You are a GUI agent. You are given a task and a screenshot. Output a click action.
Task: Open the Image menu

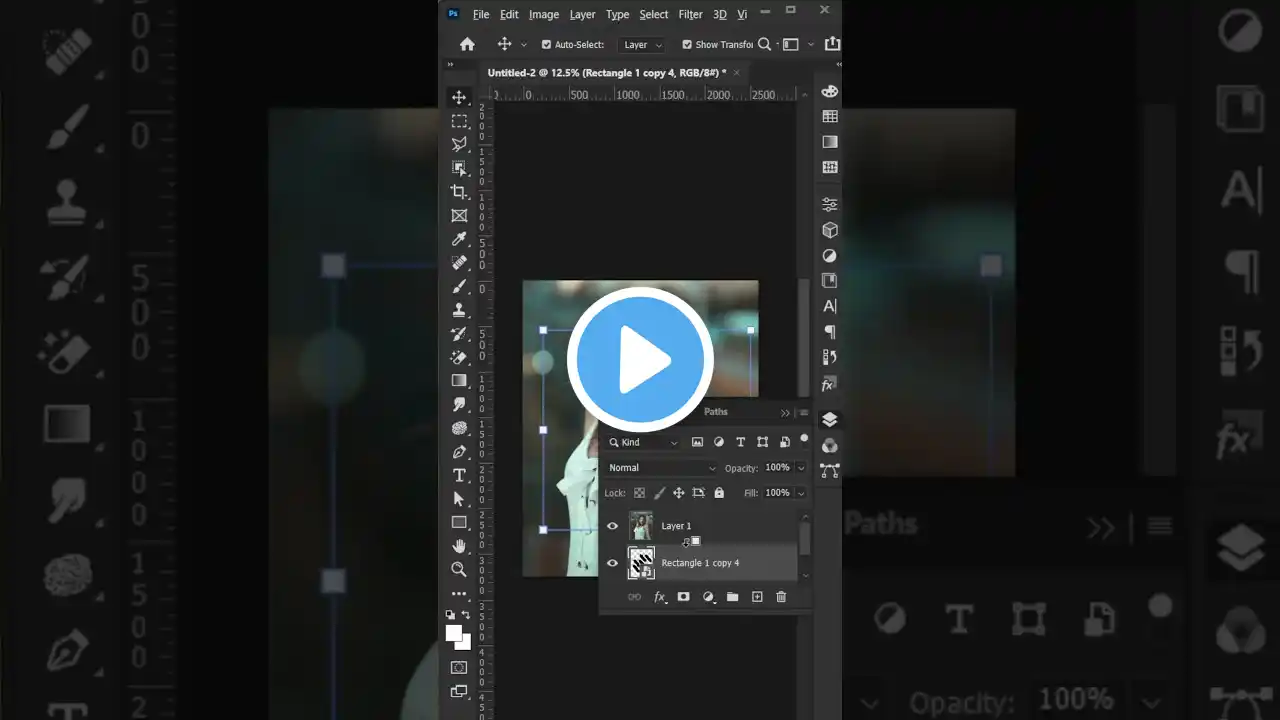coord(544,14)
